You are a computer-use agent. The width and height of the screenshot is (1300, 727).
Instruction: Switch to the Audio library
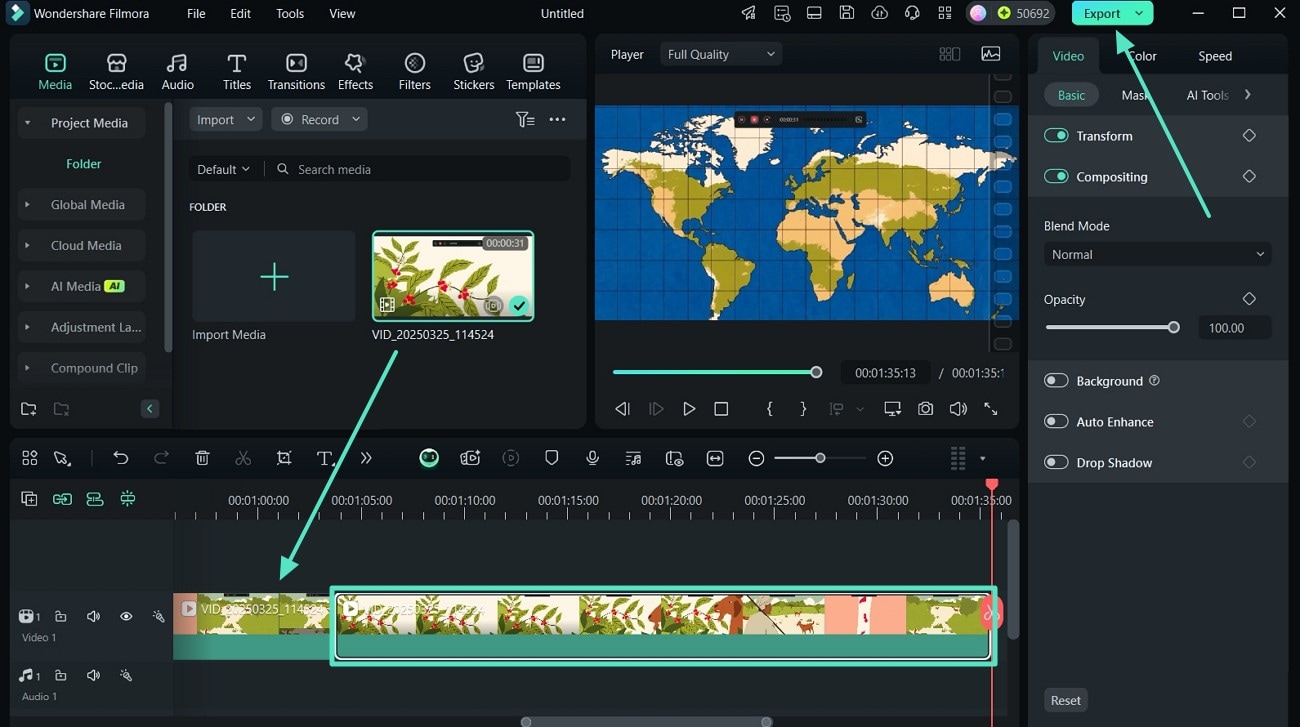177,72
